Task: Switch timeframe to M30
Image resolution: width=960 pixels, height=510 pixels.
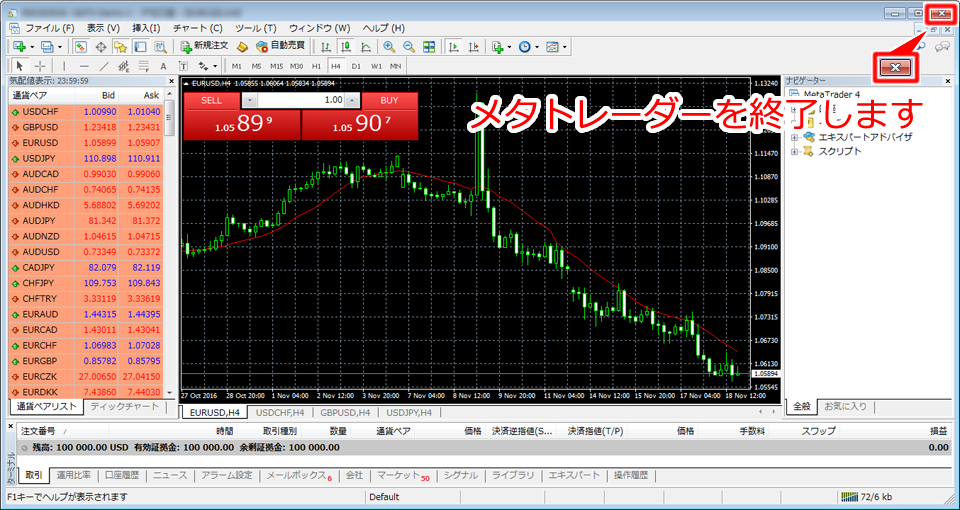Action: [297, 66]
